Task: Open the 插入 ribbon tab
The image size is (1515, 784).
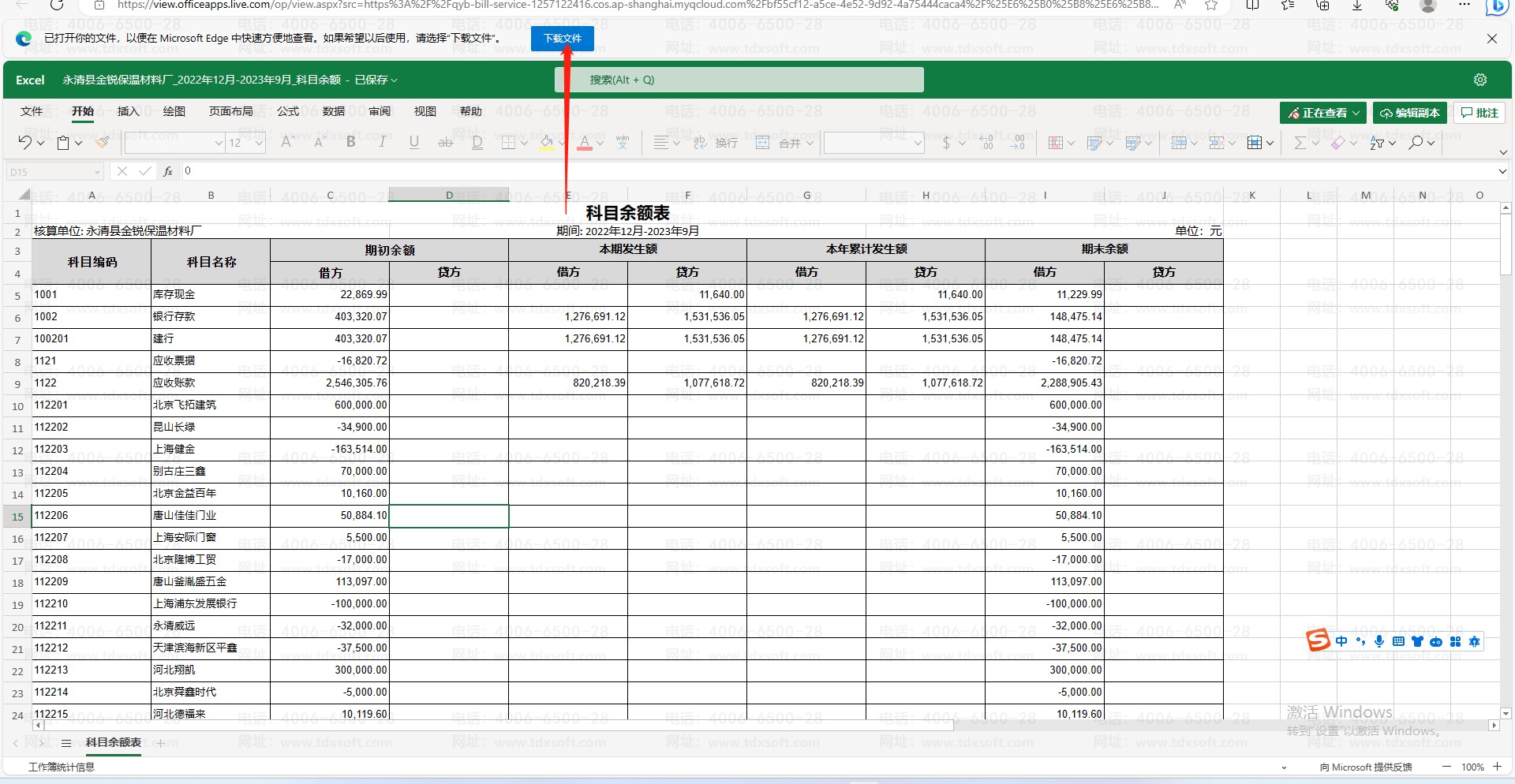Action: (x=128, y=111)
